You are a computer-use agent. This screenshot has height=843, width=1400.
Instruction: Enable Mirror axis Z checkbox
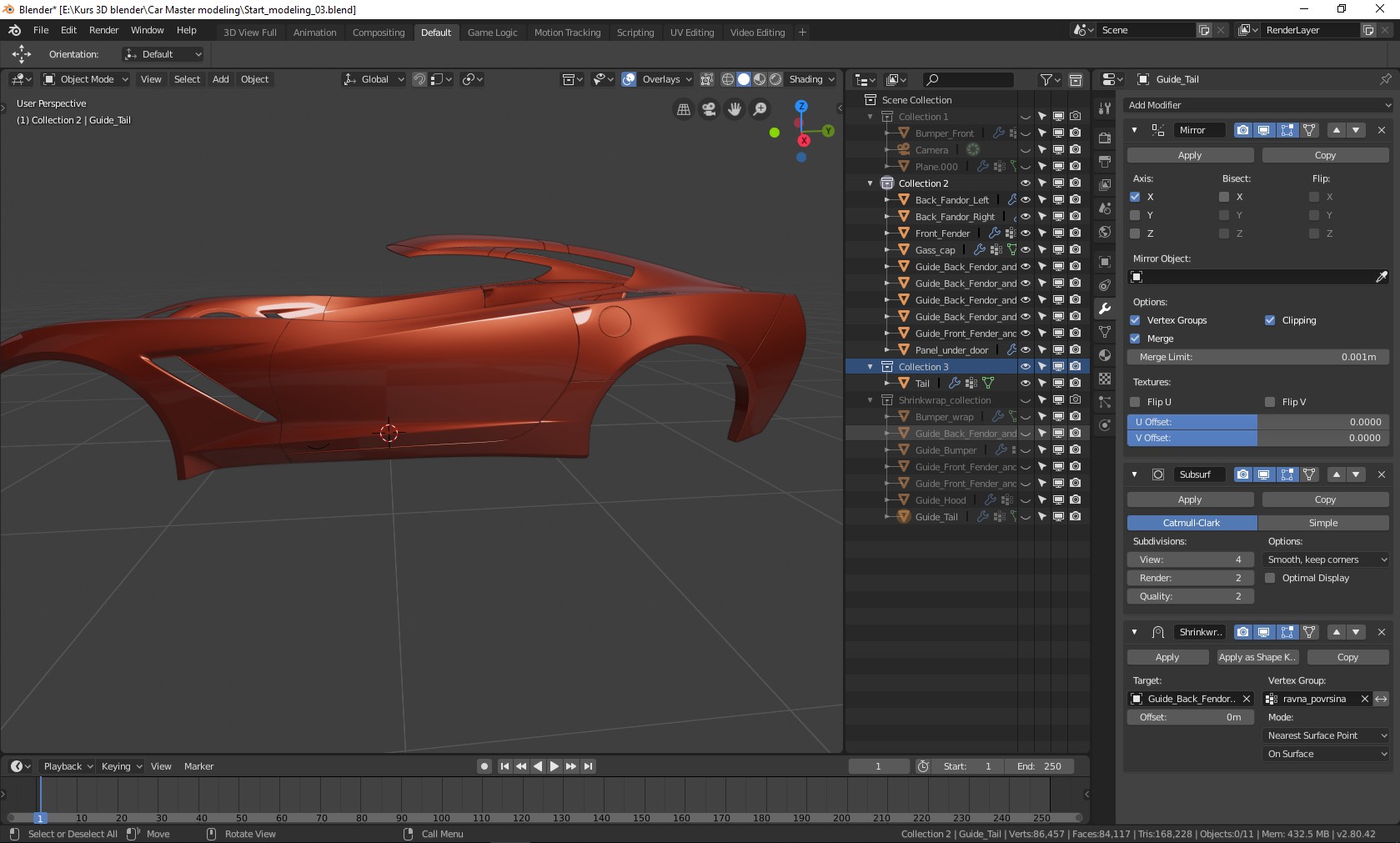click(x=1135, y=233)
